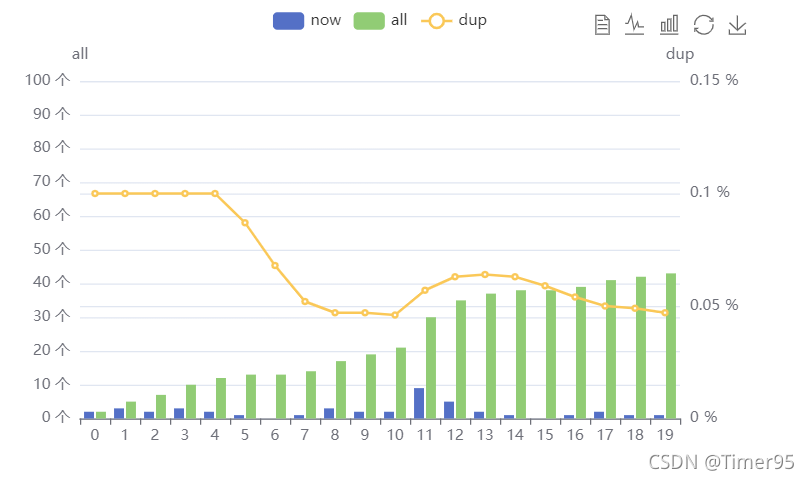This screenshot has width=809, height=480.
Task: Select the green bar at x-value 8
Action: click(x=341, y=390)
